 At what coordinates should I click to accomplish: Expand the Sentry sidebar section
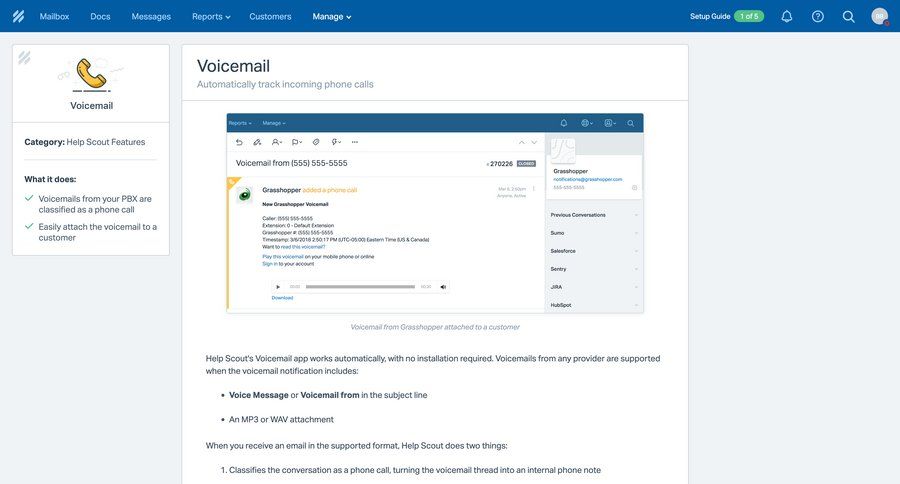pos(593,269)
